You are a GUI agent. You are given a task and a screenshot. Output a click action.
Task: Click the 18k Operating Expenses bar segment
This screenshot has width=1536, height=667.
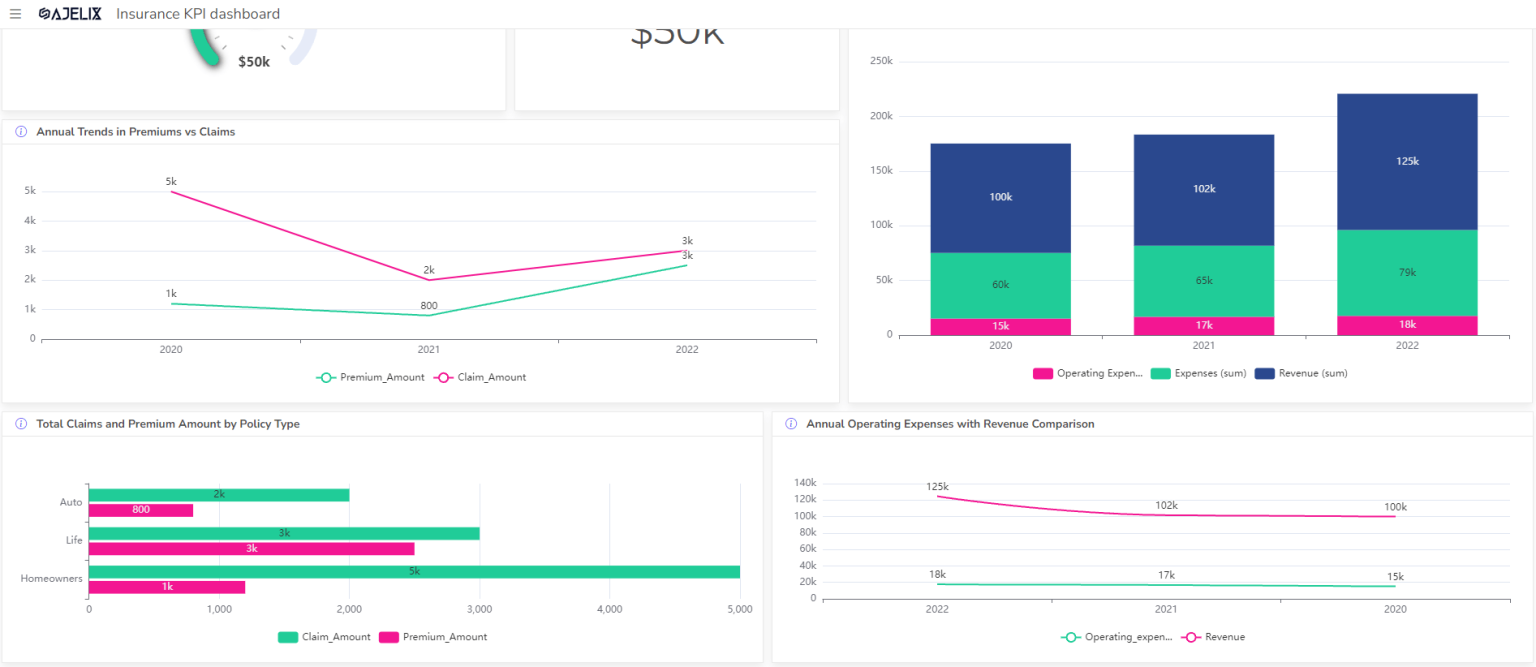pos(1407,324)
